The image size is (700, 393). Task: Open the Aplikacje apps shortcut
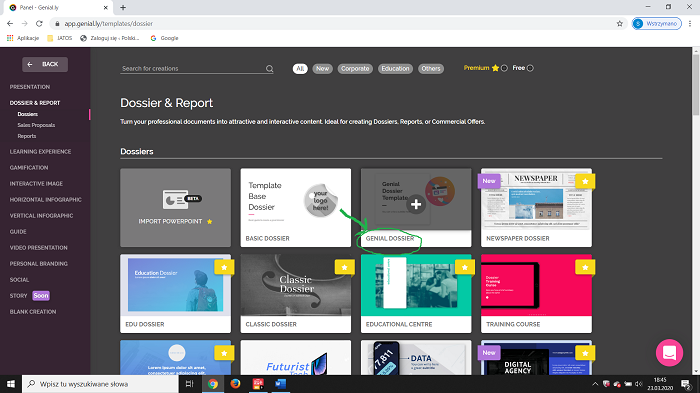coord(23,38)
